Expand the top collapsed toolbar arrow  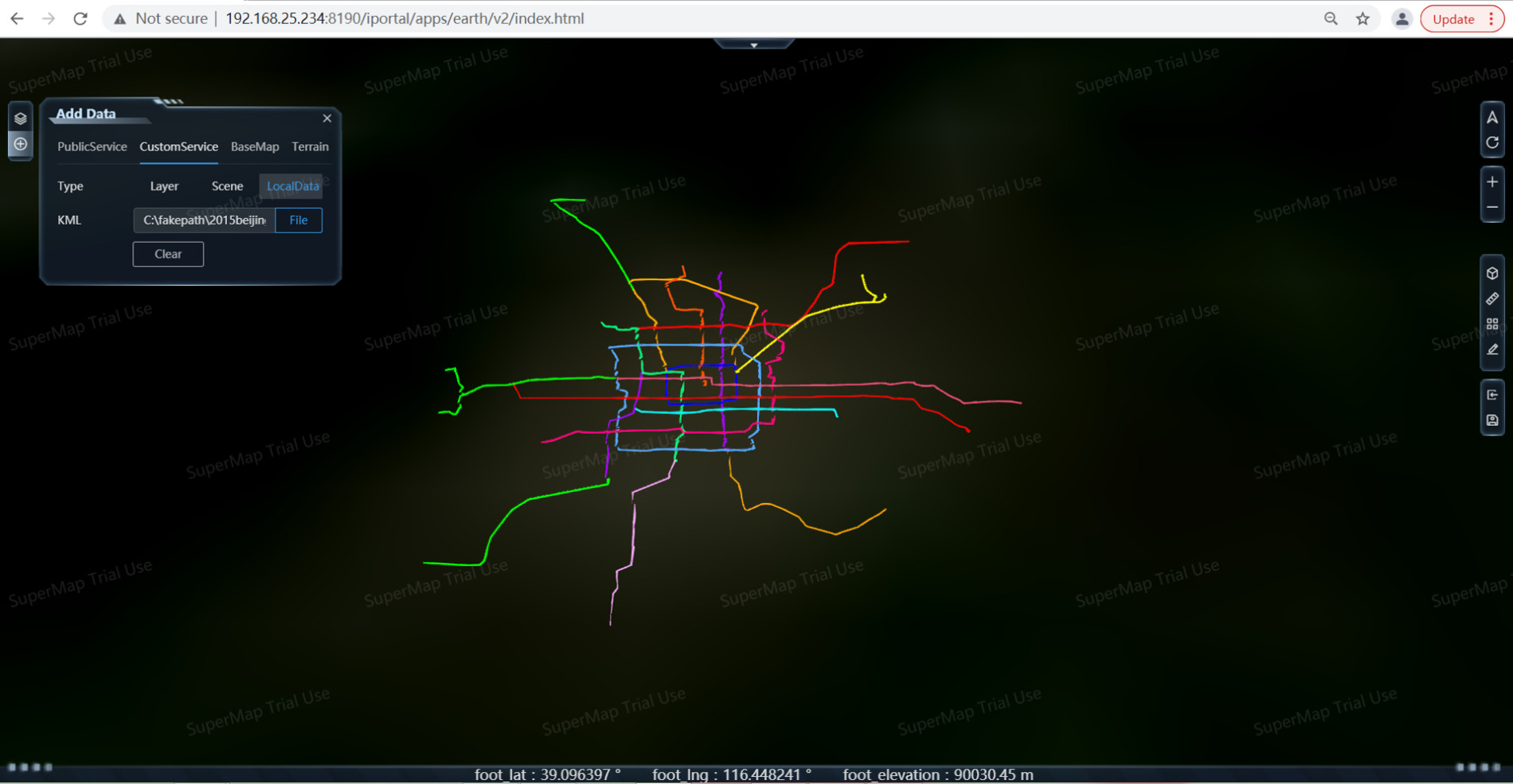point(754,45)
